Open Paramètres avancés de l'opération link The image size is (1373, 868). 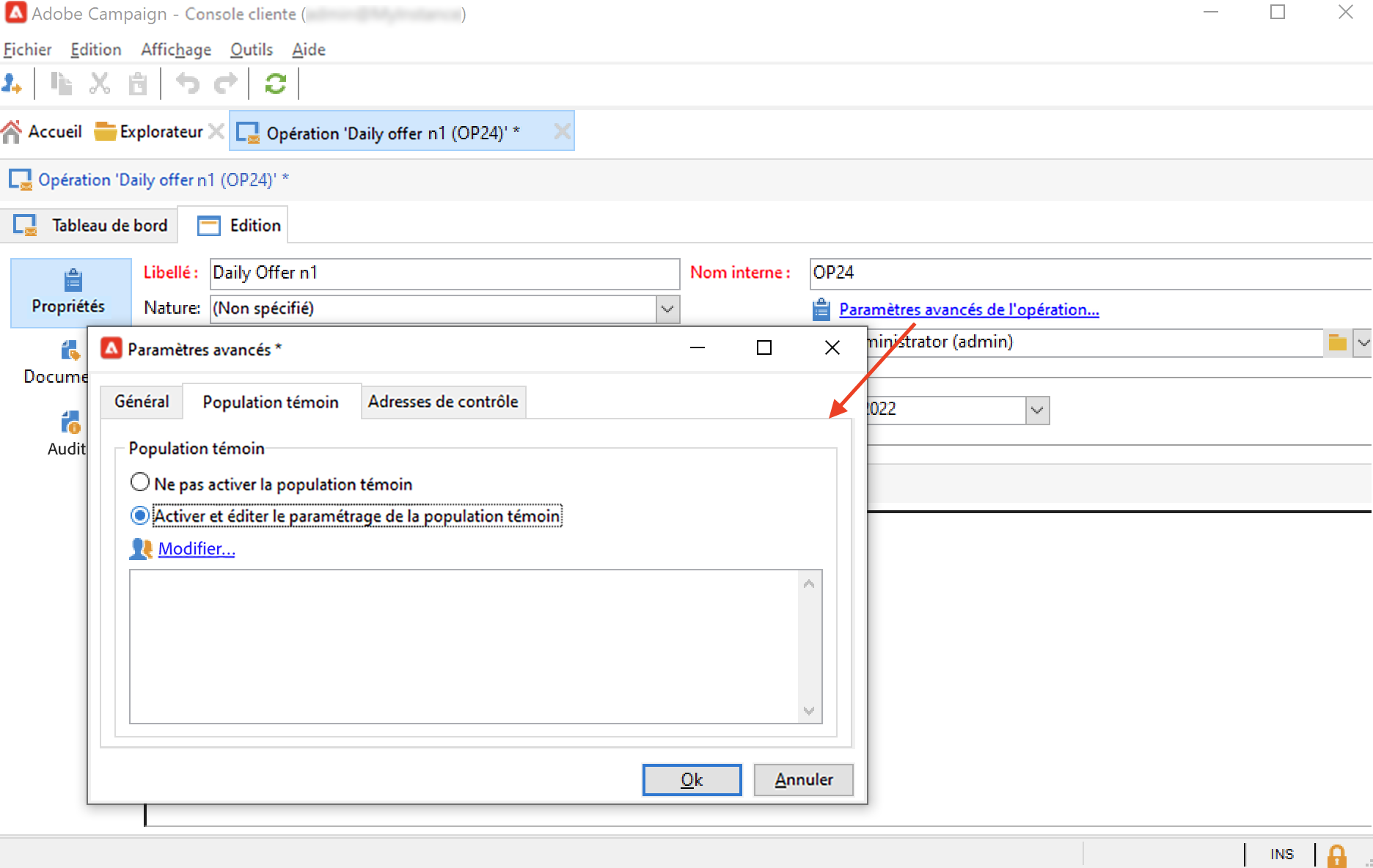pos(969,309)
